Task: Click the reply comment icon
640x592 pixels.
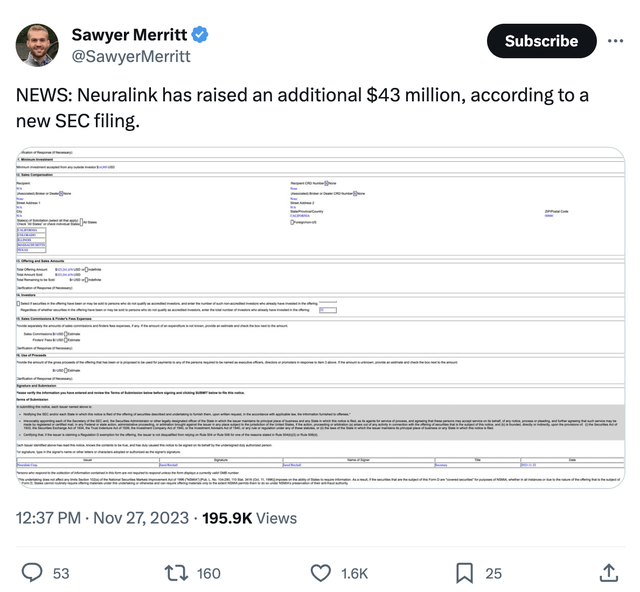Action: click(x=32, y=572)
